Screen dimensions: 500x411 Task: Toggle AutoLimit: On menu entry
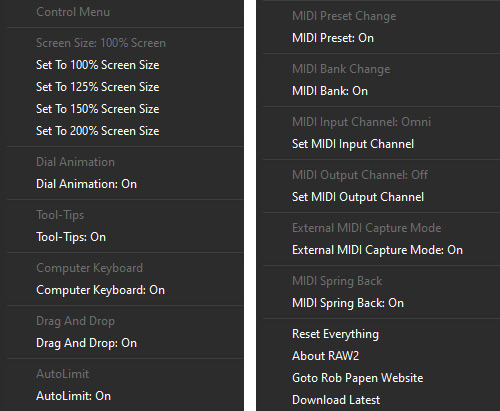click(x=125, y=396)
